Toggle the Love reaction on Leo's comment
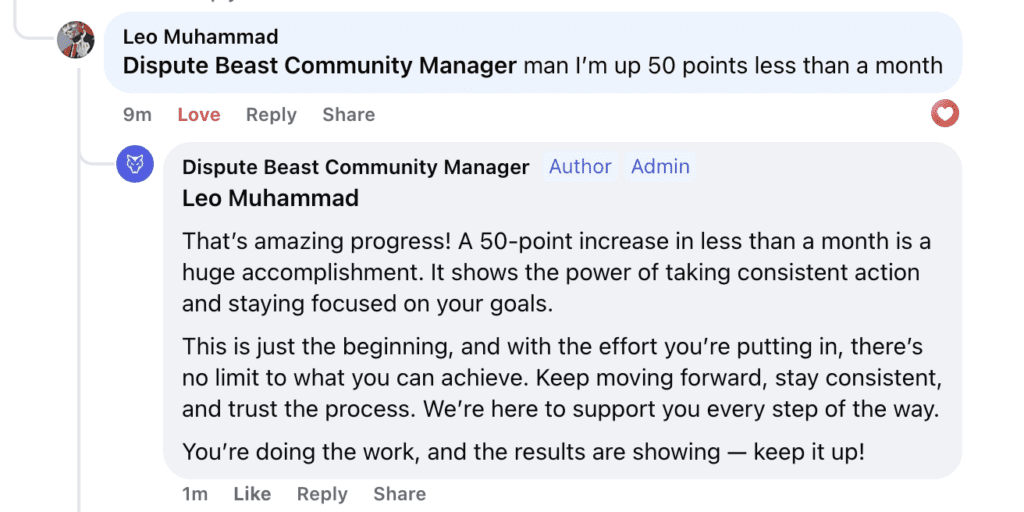The width and height of the screenshot is (1024, 512). [x=199, y=115]
